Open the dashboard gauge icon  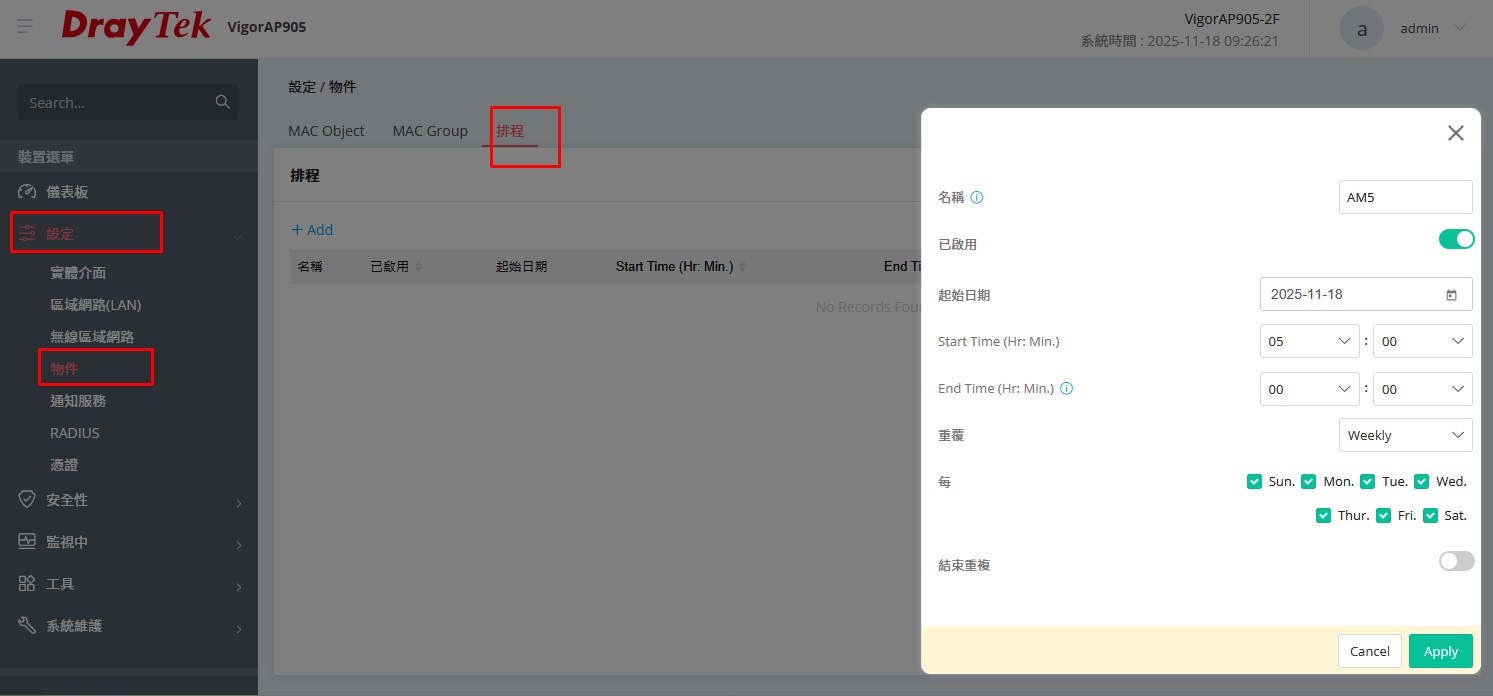pyautogui.click(x=28, y=192)
